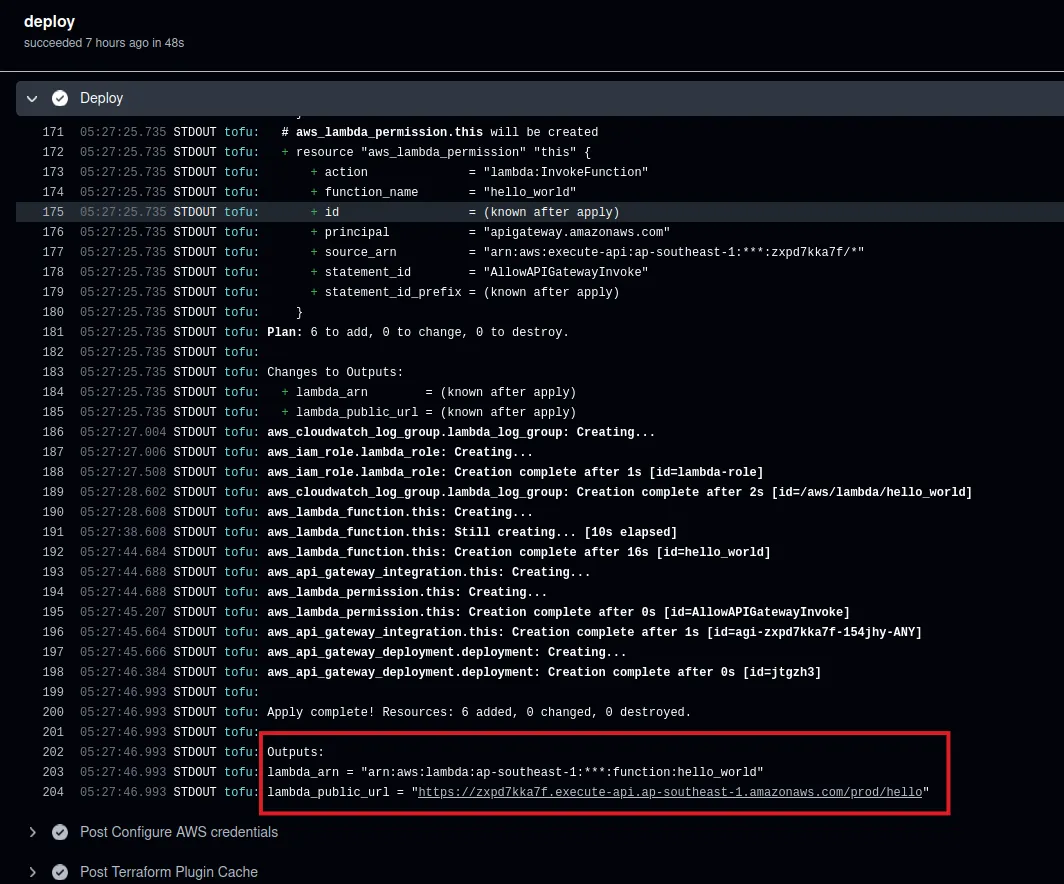Select line number 171 in the log
1064x884 pixels.
pos(53,132)
